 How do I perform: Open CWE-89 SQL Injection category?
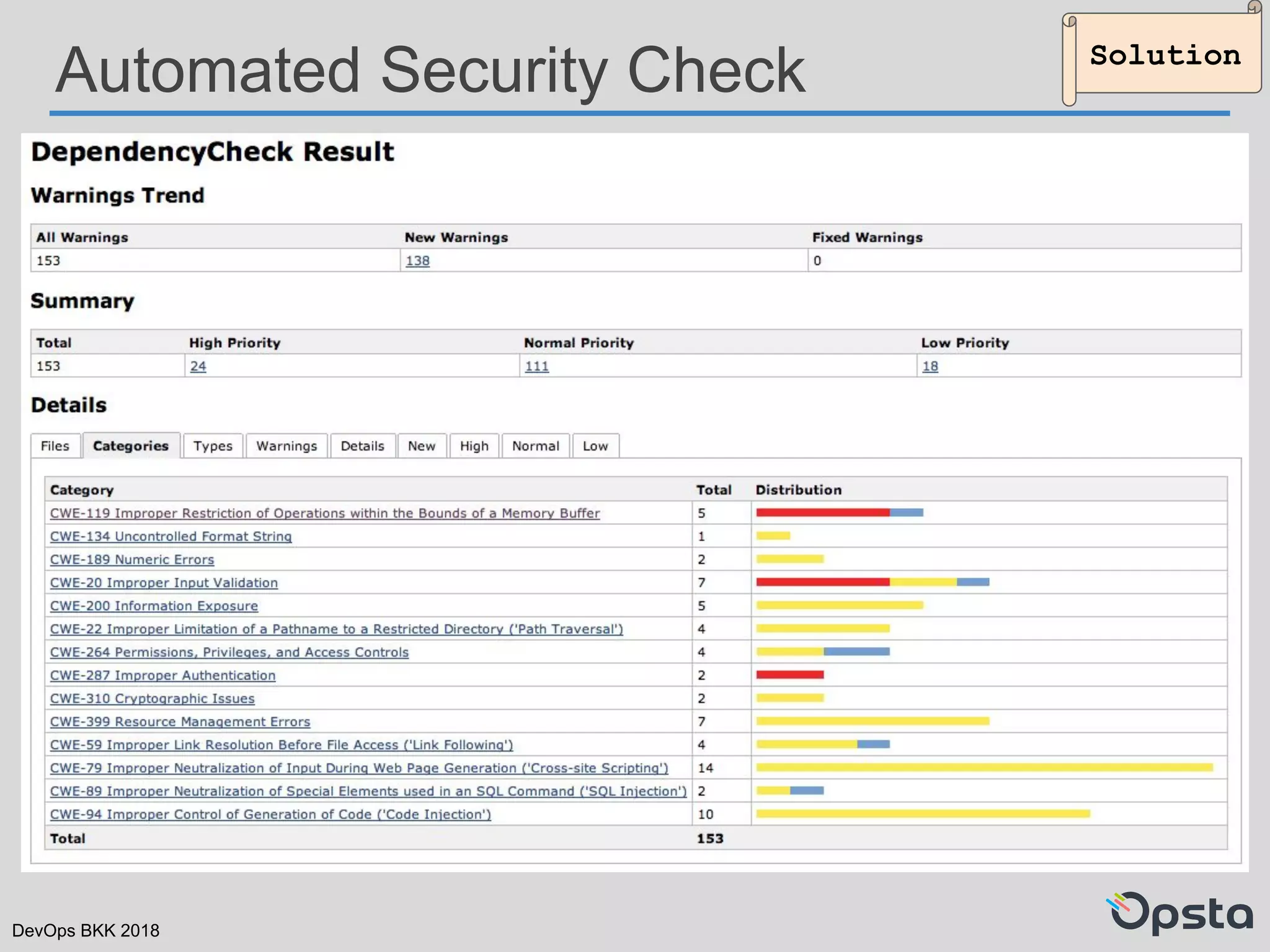click(x=368, y=791)
